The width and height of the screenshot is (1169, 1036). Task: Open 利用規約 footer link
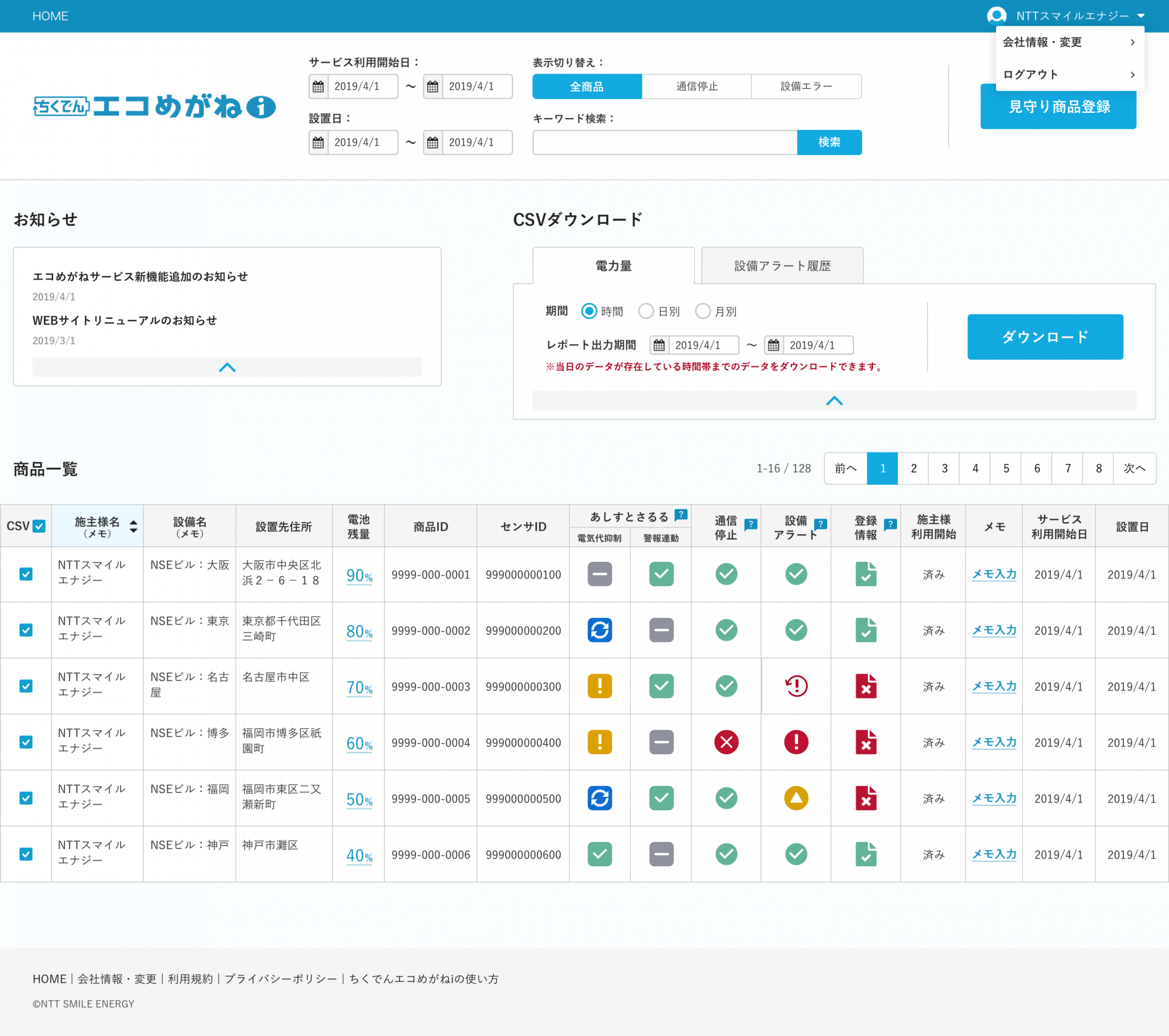[191, 979]
